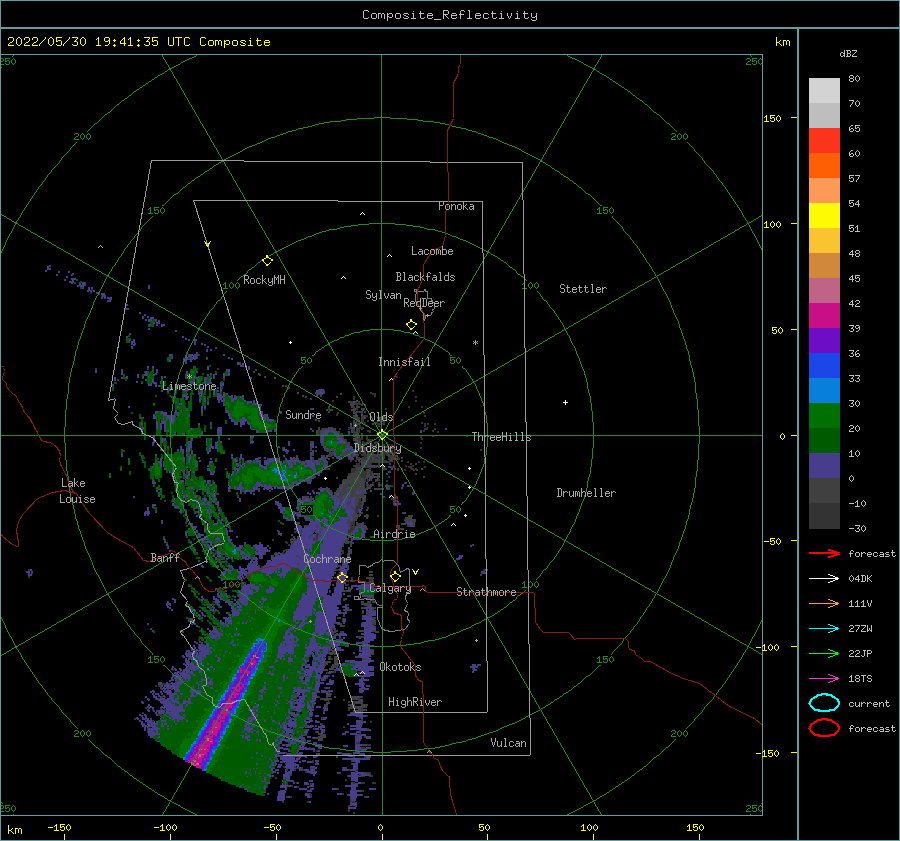
Task: Click the bright green 30 dBZ swatch
Action: pyautogui.click(x=824, y=416)
